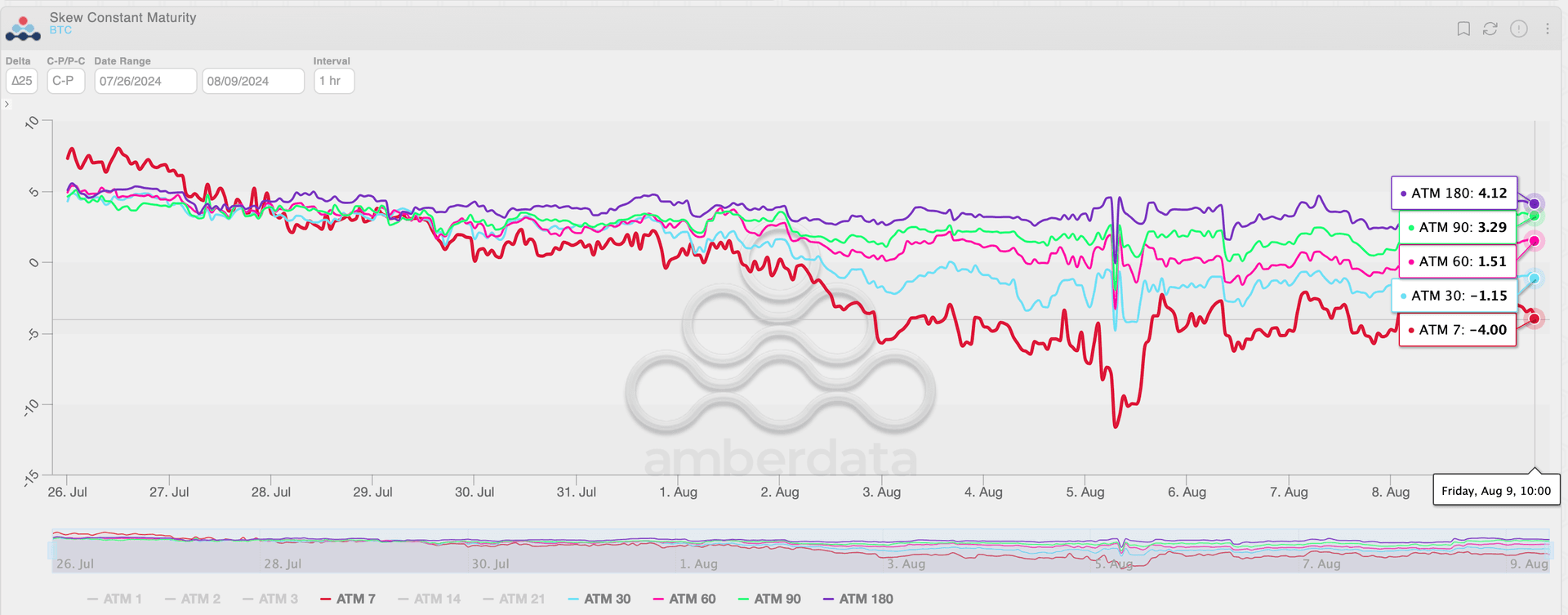Click the ATM 30 blue endpoint marker

tap(1535, 279)
